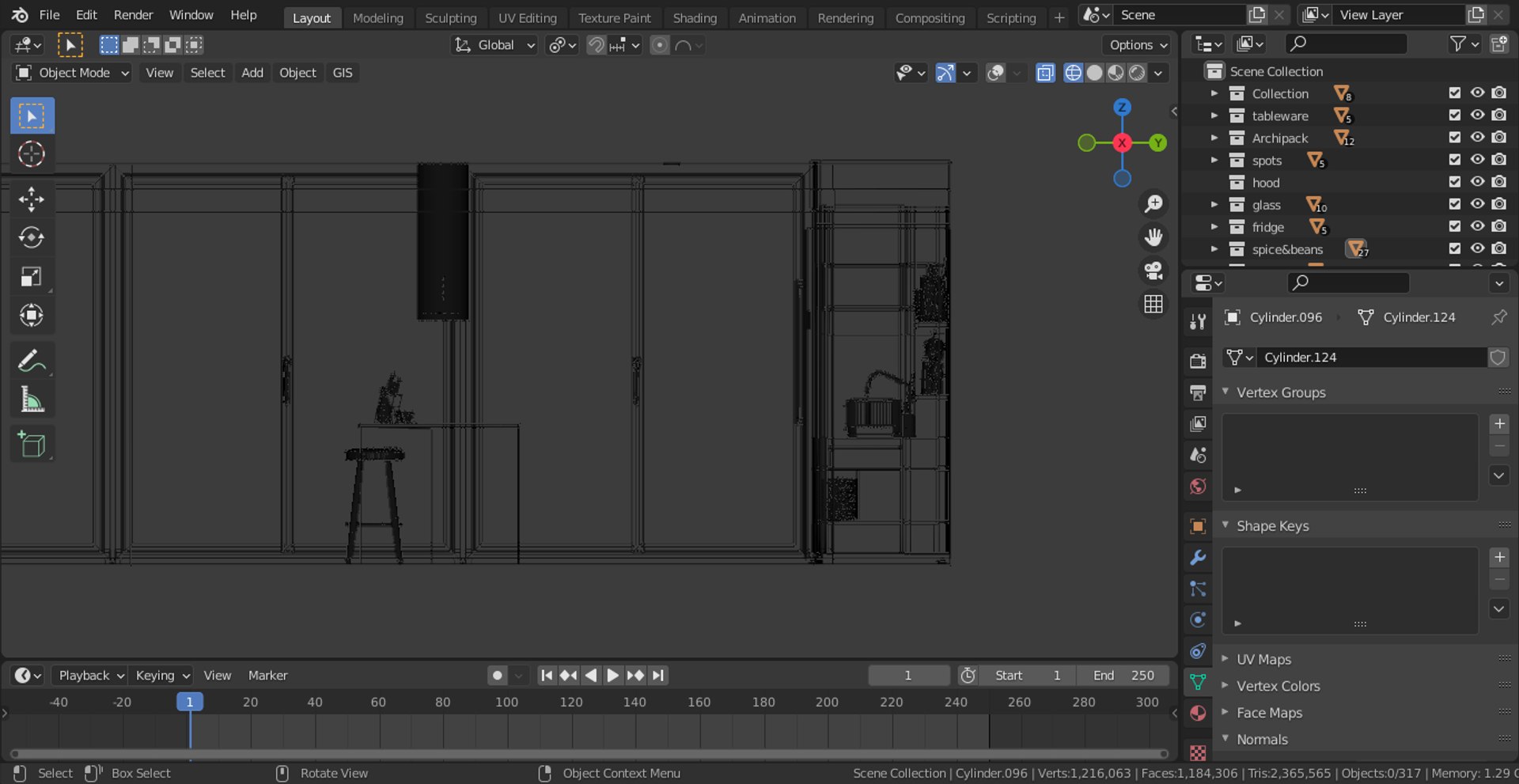This screenshot has height=784, width=1519.
Task: Play the animation forward
Action: (x=612, y=676)
